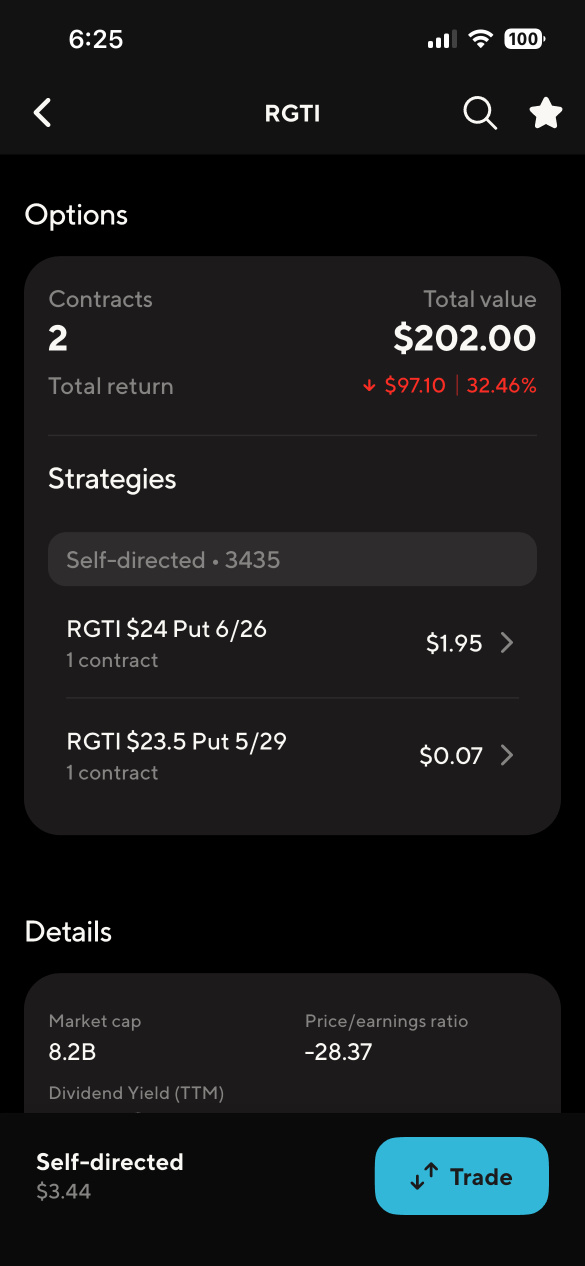Select the Self-directed 3435 account row
585x1266 pixels.
292,560
